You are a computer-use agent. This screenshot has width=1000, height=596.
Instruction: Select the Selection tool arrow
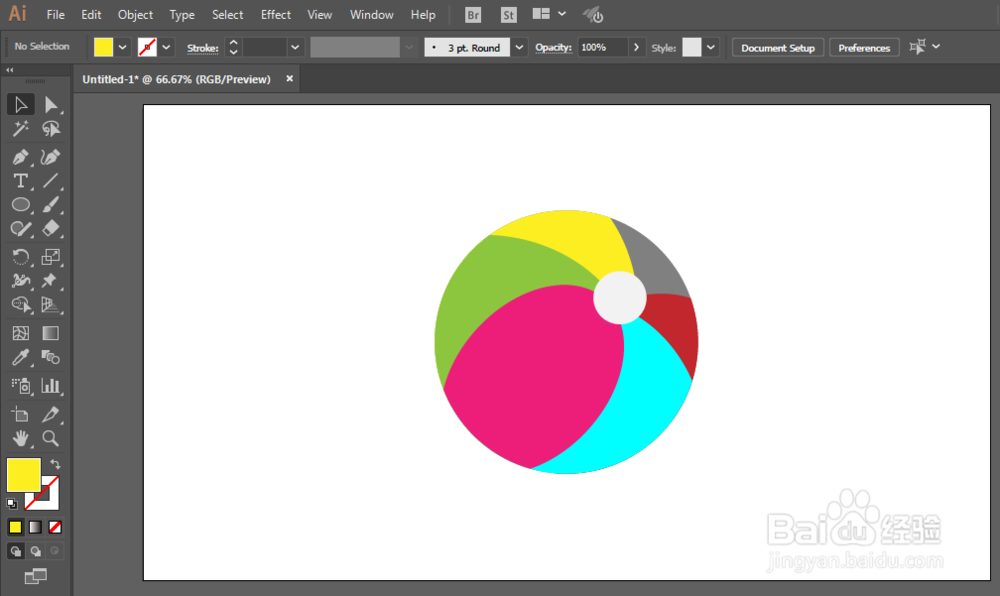[20, 105]
